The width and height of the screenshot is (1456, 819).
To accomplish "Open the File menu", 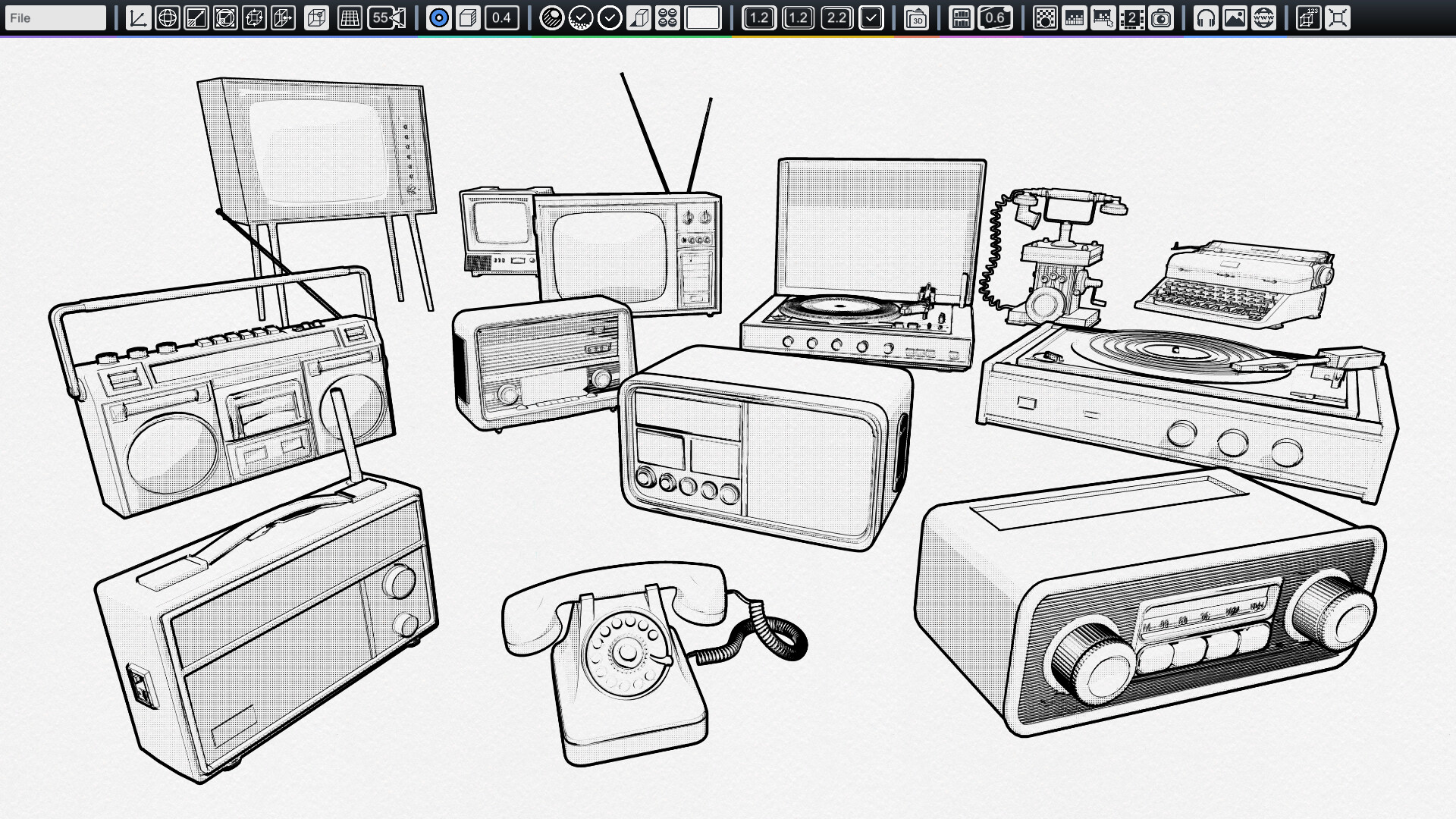I will tap(55, 16).
